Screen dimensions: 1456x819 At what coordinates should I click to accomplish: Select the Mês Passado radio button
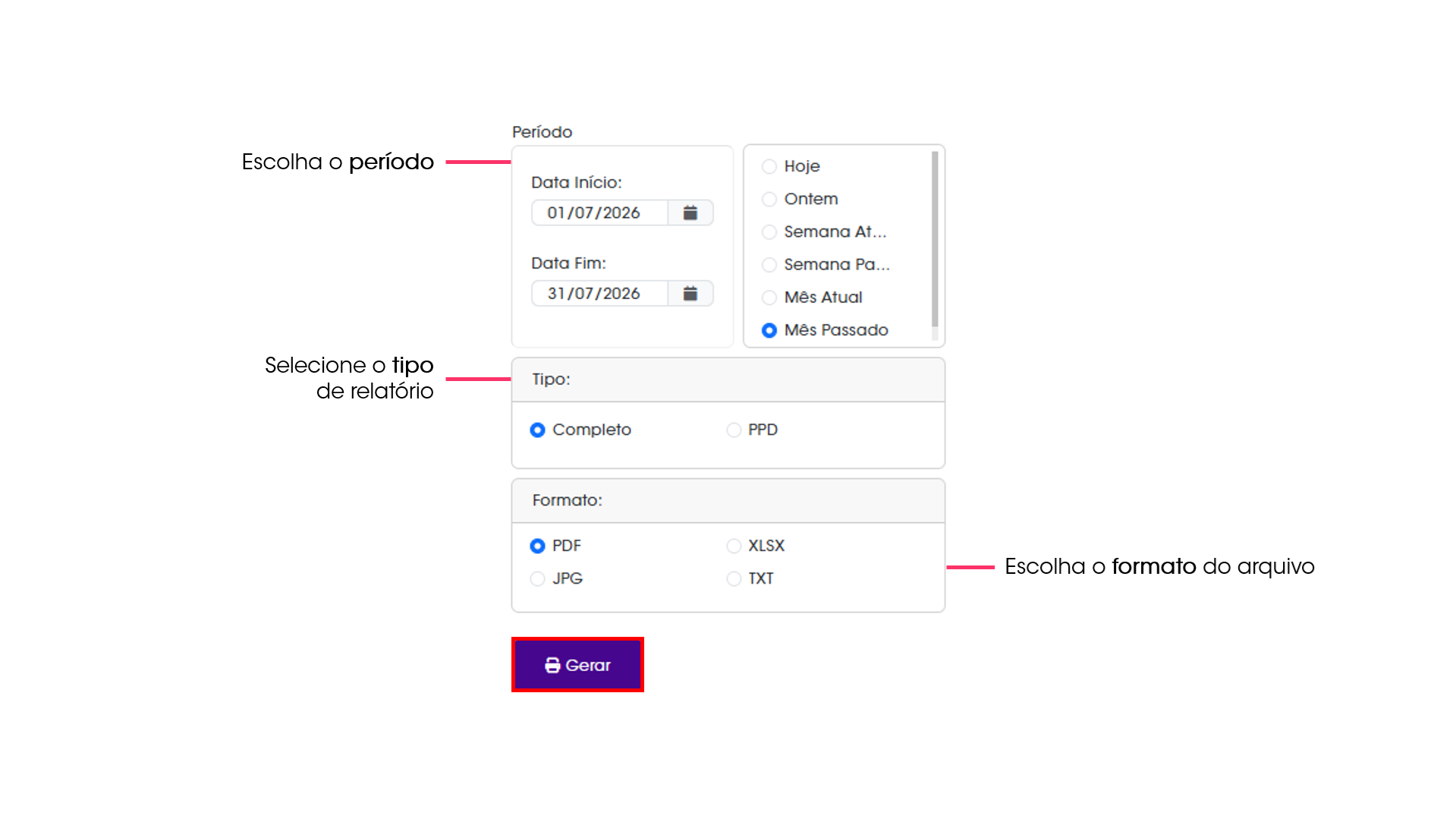coord(769,330)
